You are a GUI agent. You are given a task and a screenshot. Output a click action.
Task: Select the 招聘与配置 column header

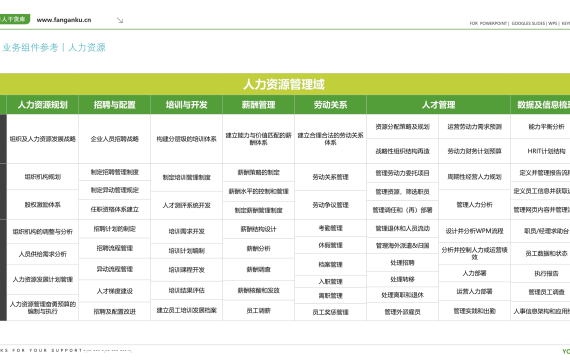click(x=115, y=105)
